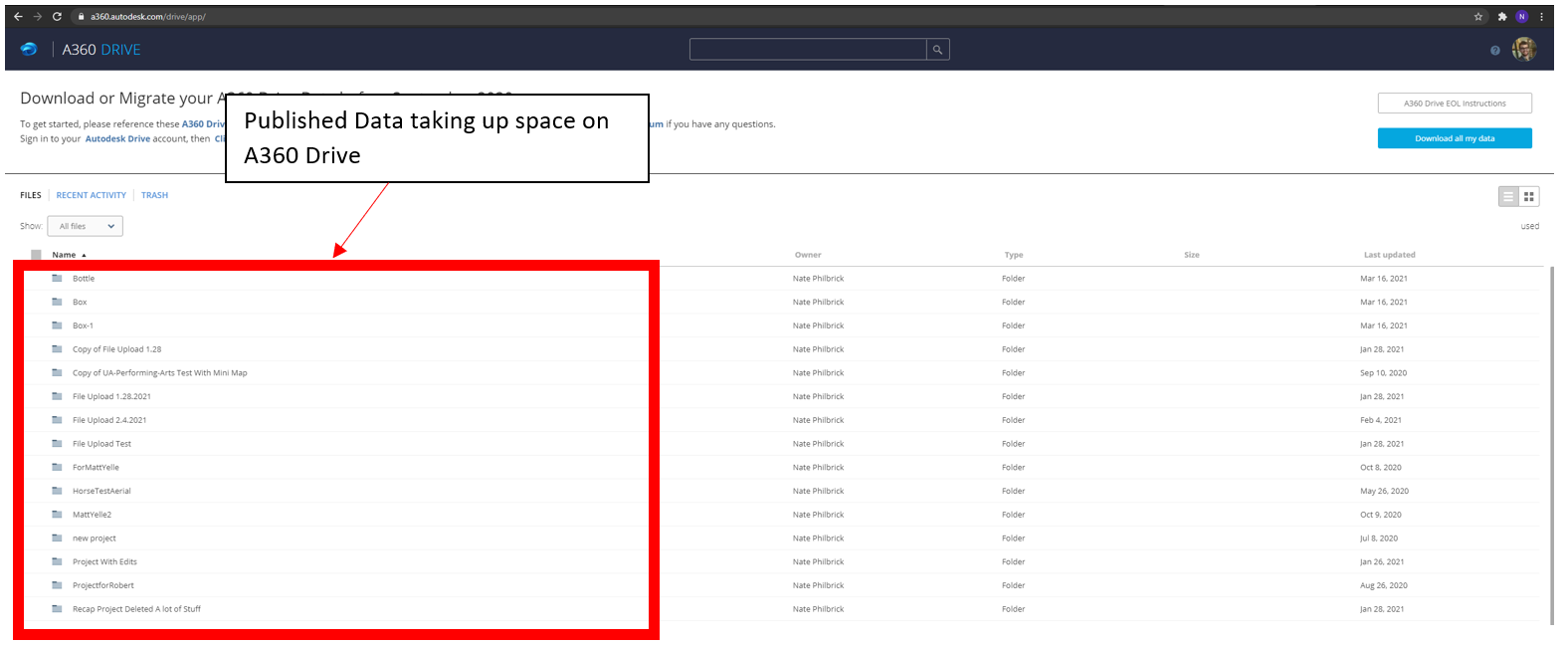Open the help question mark icon
Image resolution: width=1568 pixels, height=645 pixels.
[x=1495, y=51]
